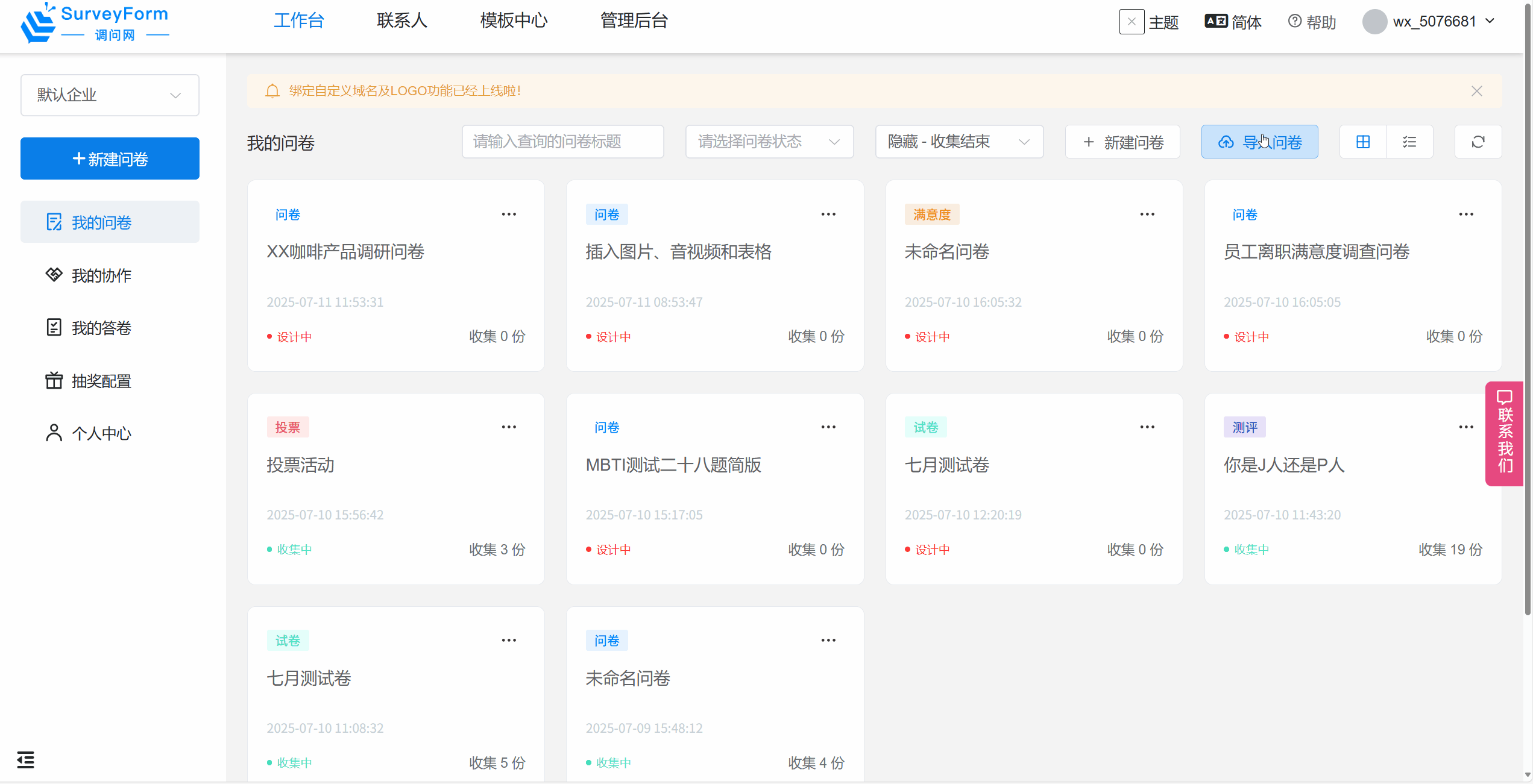Open the 联系人 menu item

(402, 20)
